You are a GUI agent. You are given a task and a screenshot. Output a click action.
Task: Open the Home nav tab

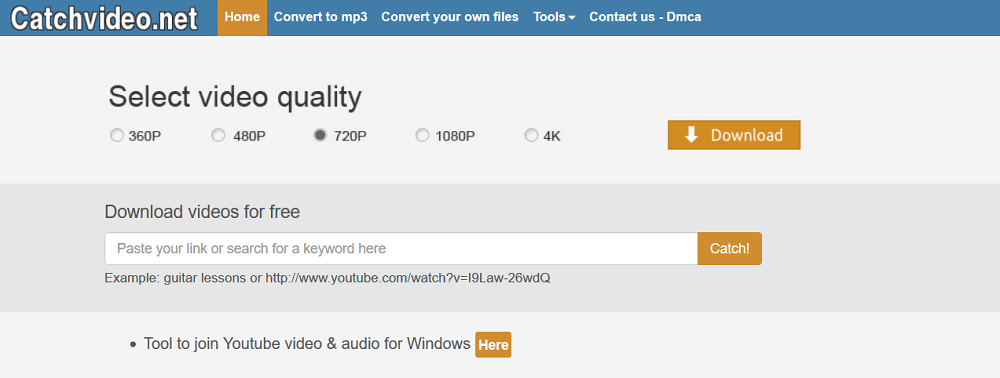point(242,17)
